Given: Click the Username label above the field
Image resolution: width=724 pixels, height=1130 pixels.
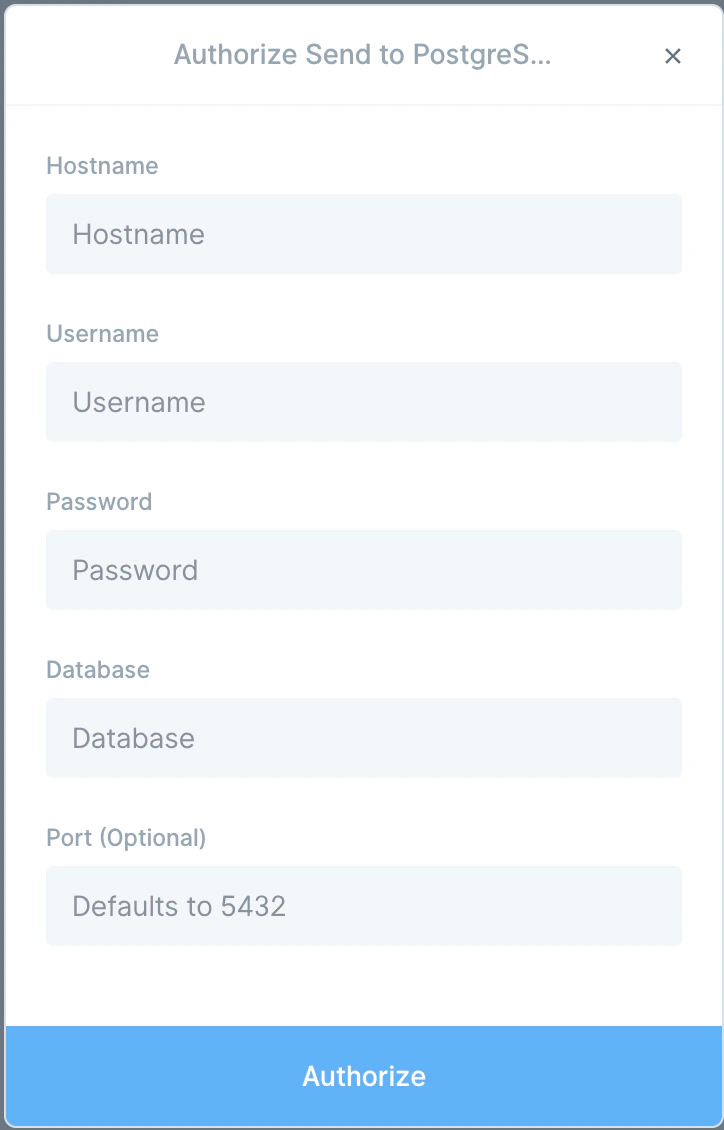Looking at the screenshot, I should [x=102, y=334].
